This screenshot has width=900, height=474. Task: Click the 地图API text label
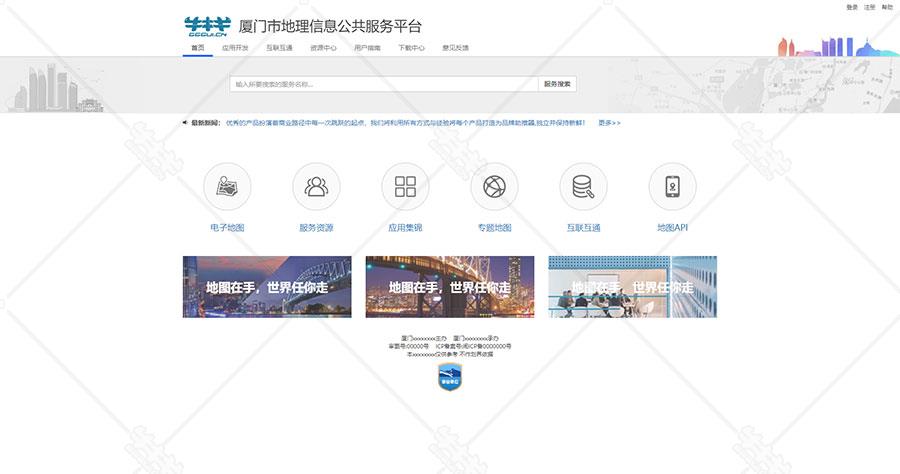pyautogui.click(x=672, y=228)
